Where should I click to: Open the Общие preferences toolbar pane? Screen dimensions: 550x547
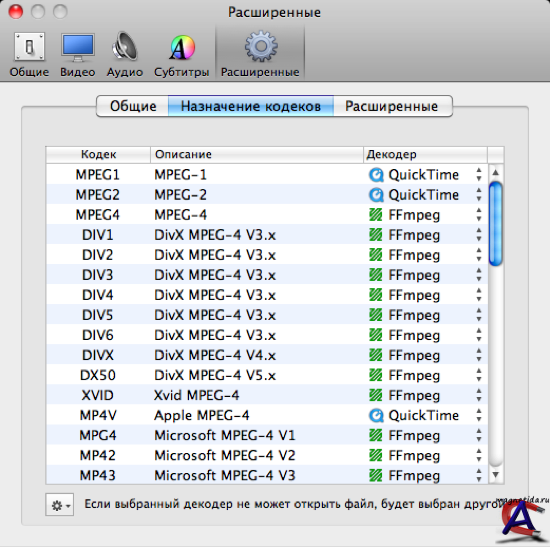(x=29, y=54)
